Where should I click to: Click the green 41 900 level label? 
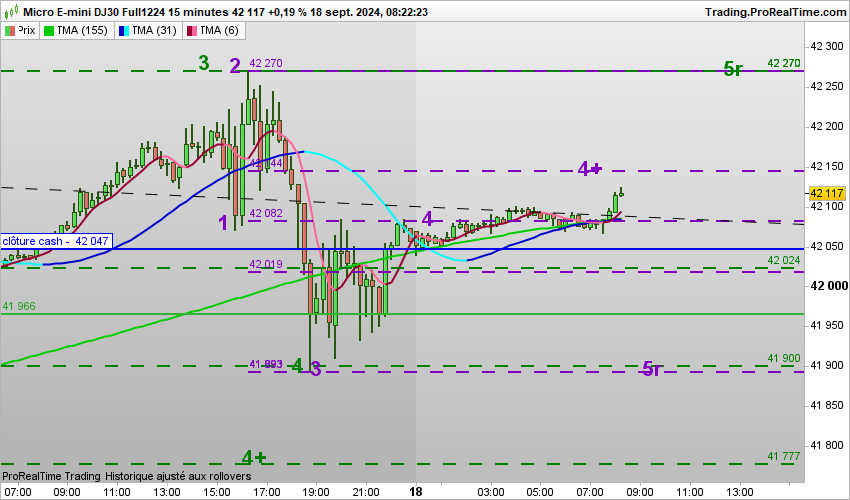[x=783, y=358]
